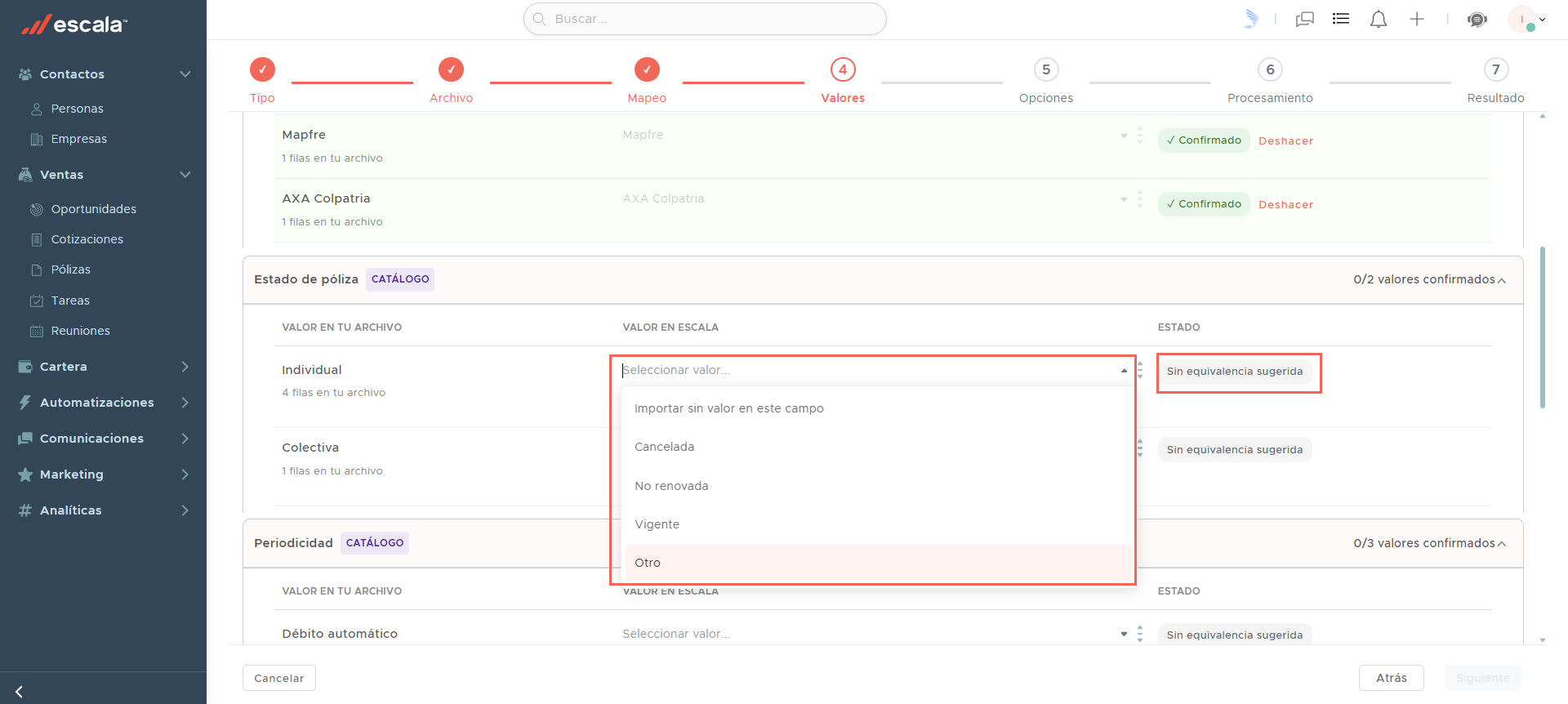Collapse the Estado de póliza section chevron

(1502, 280)
